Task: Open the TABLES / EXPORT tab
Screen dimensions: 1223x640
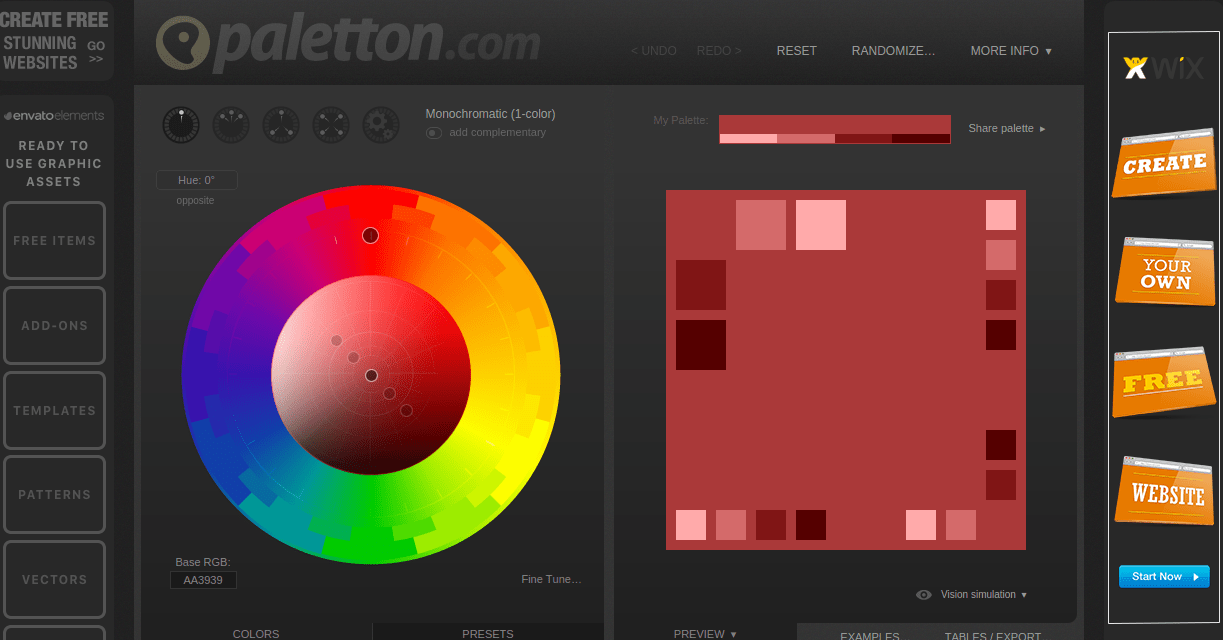Action: (x=993, y=635)
